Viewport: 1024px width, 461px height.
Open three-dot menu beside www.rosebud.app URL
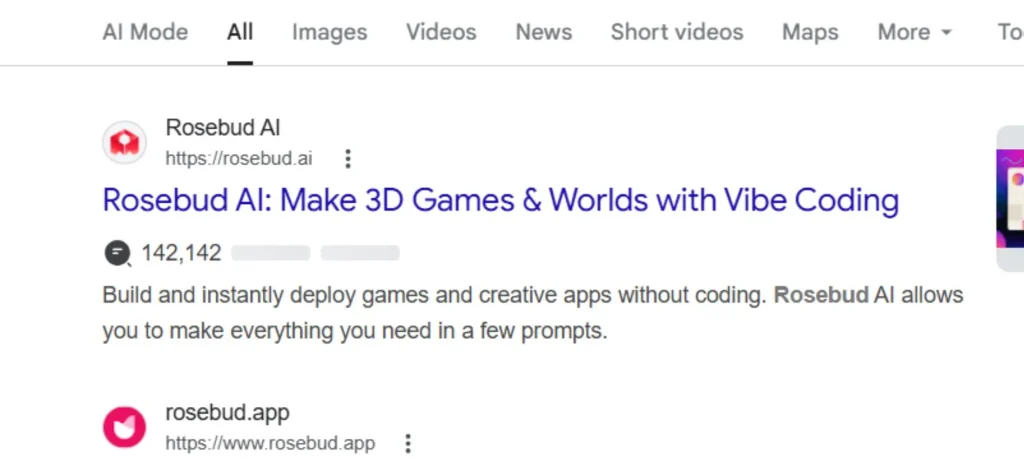pos(407,443)
